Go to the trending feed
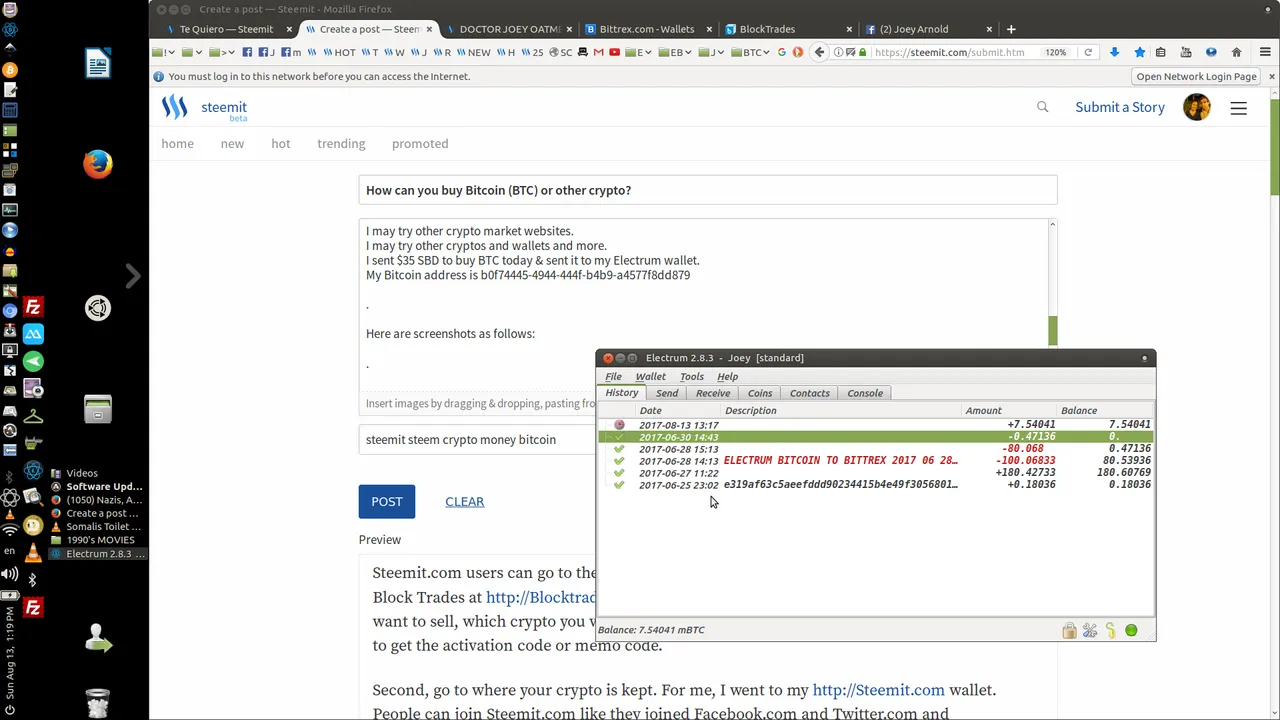The image size is (1280, 720). tap(341, 144)
